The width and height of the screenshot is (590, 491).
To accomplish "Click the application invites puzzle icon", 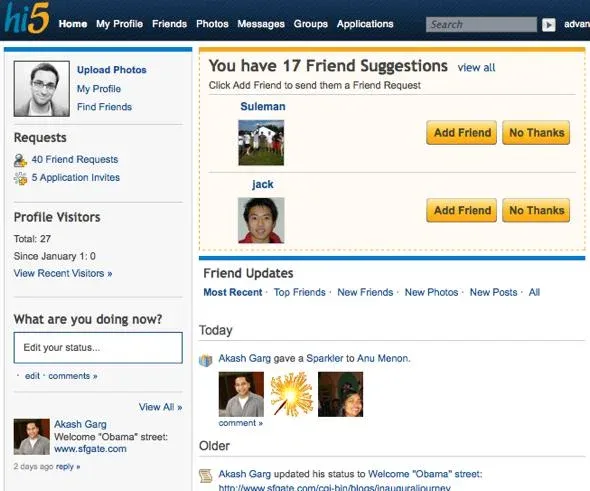I will (20, 178).
